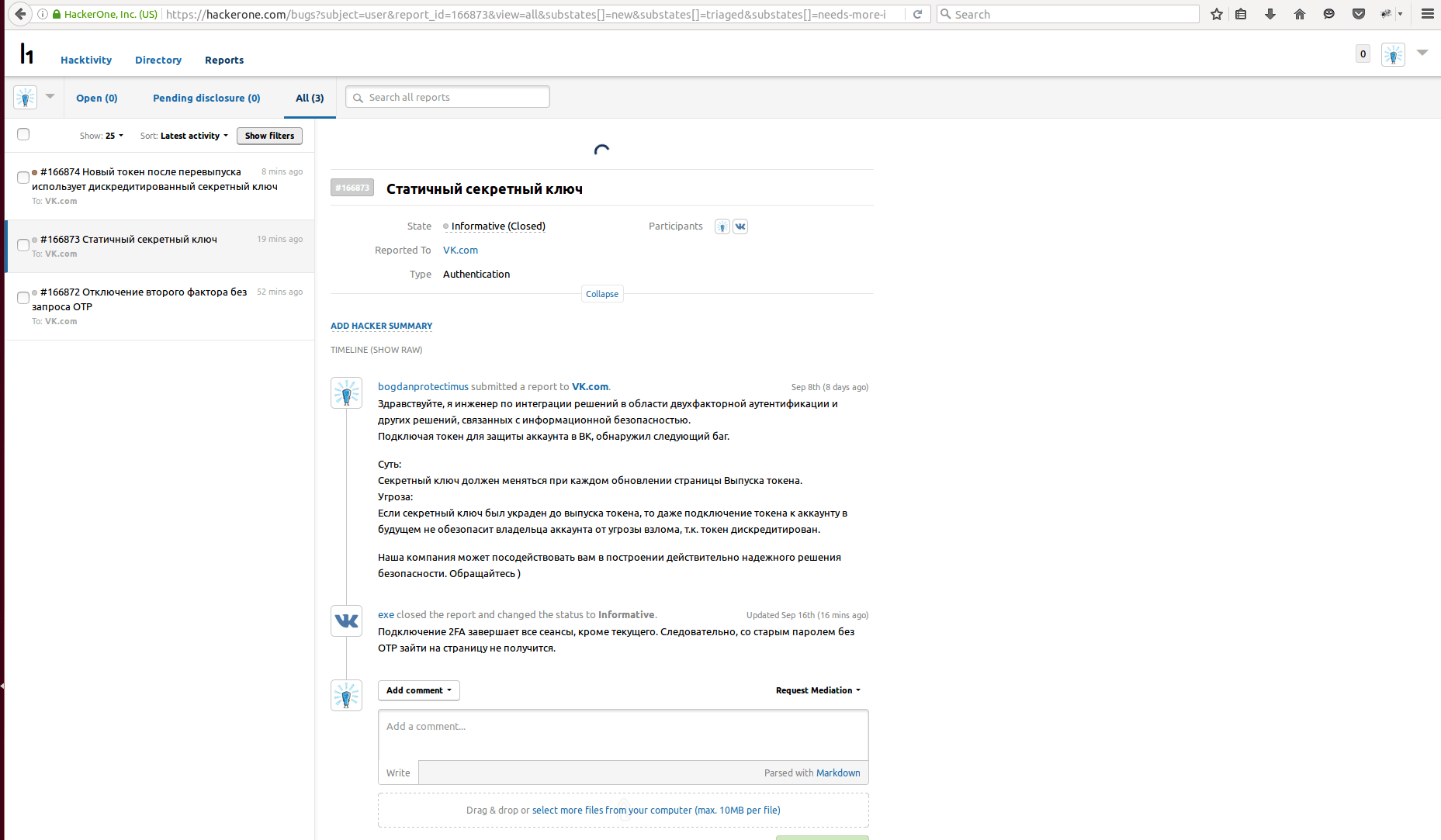
Task: Open Firefox downloads arrow icon
Action: [1270, 14]
